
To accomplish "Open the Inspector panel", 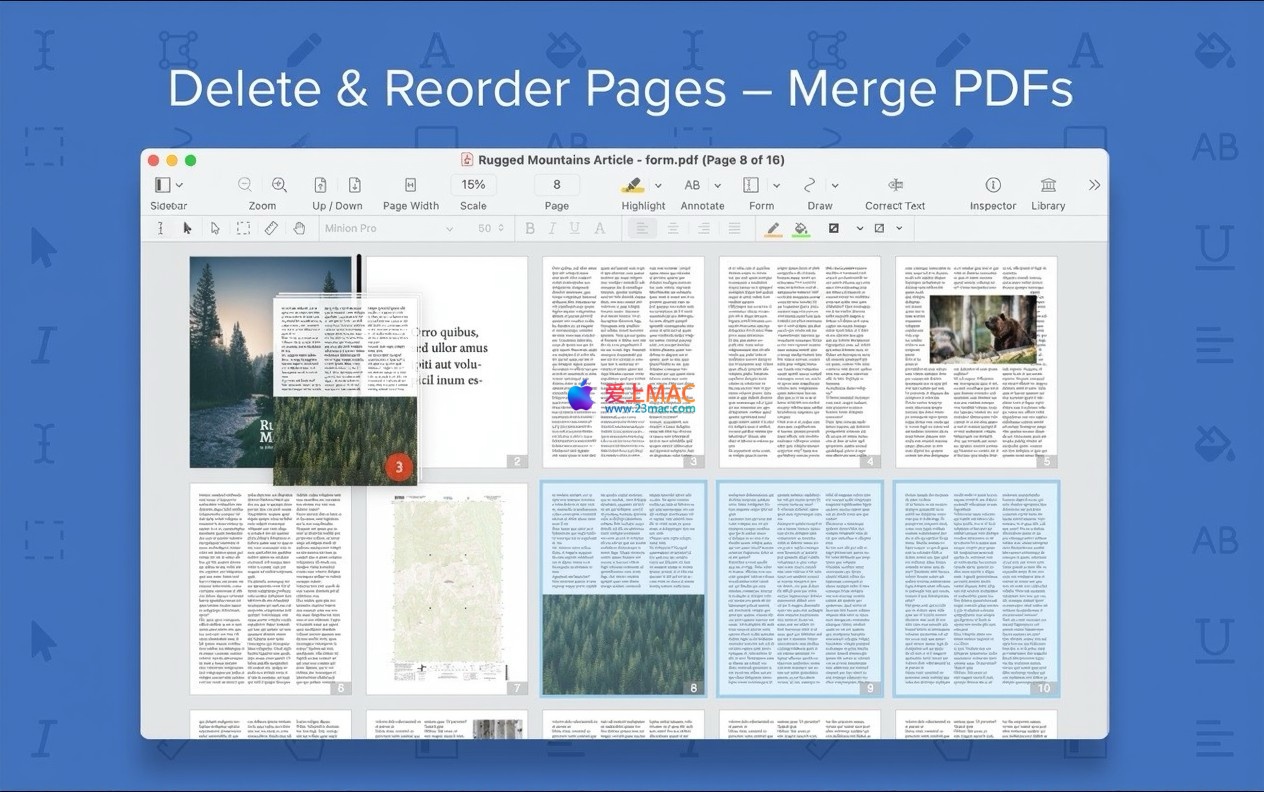I will (993, 185).
